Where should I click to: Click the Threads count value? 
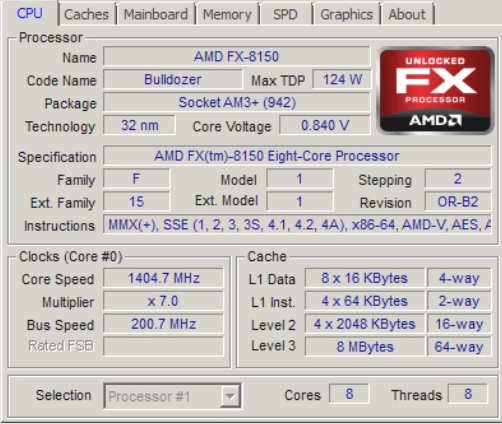[x=468, y=394]
